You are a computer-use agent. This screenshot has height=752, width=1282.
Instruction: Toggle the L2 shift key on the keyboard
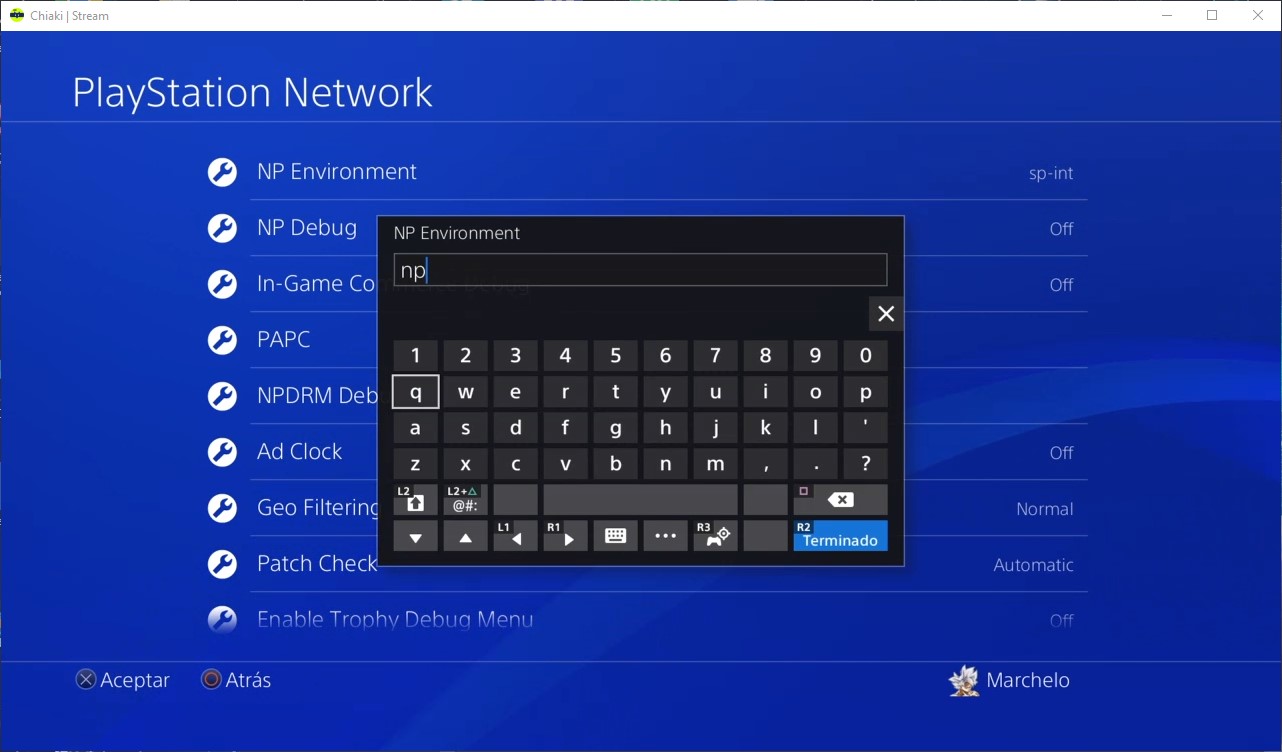point(416,500)
